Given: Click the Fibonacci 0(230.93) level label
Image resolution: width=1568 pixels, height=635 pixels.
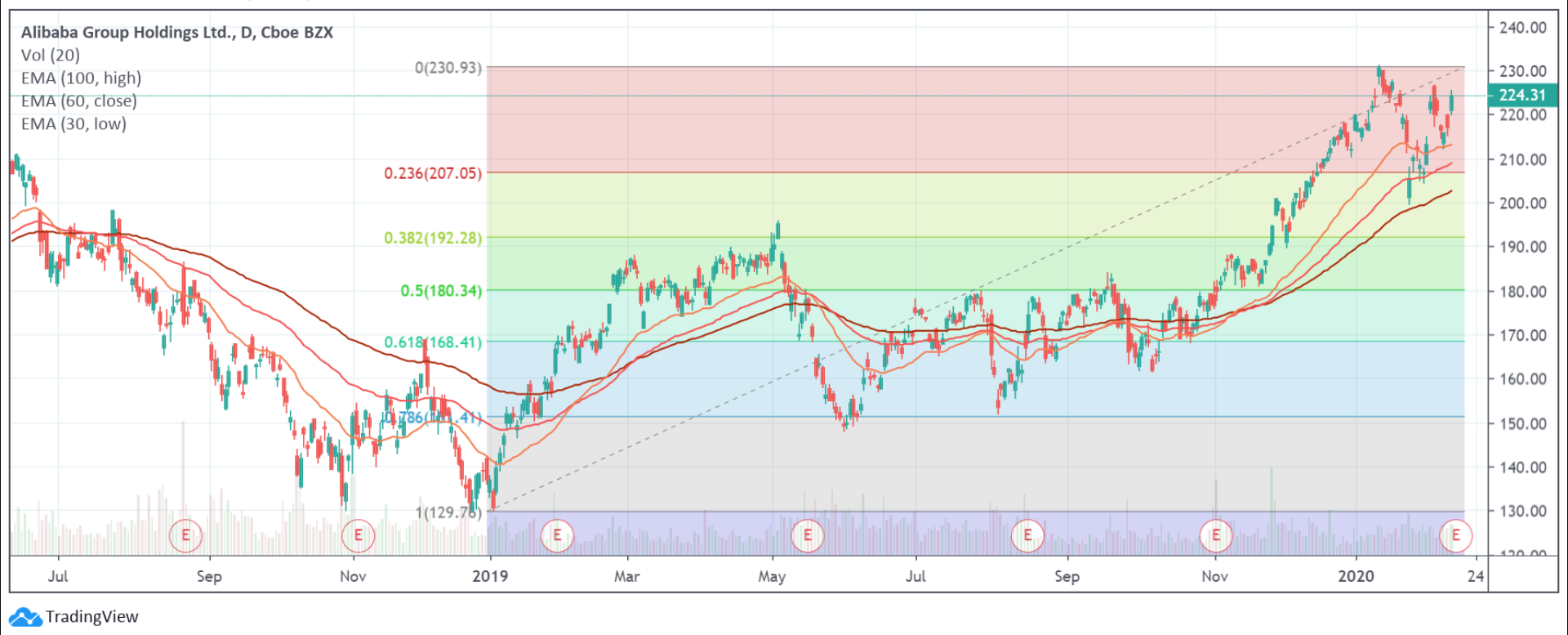Looking at the screenshot, I should (x=448, y=68).
